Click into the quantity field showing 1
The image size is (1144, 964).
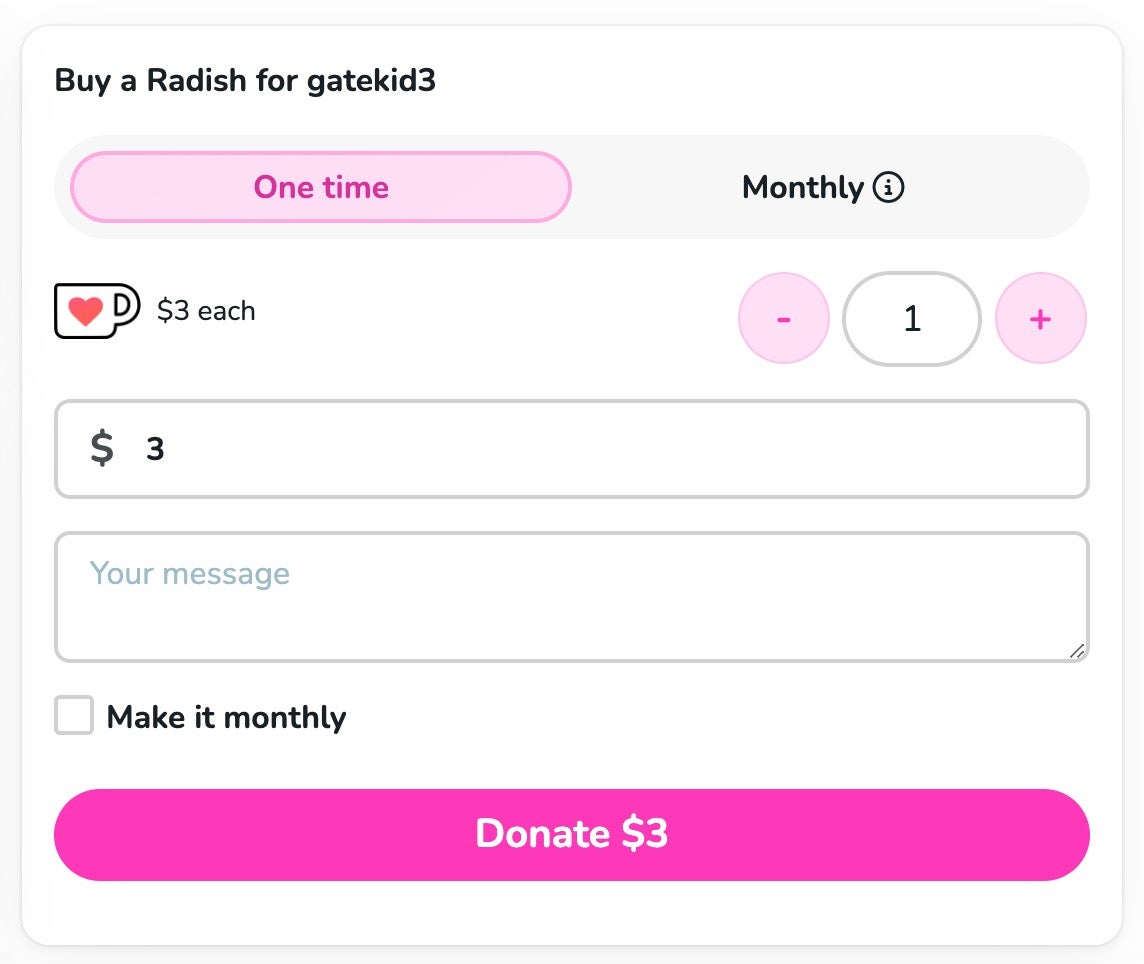click(911, 319)
